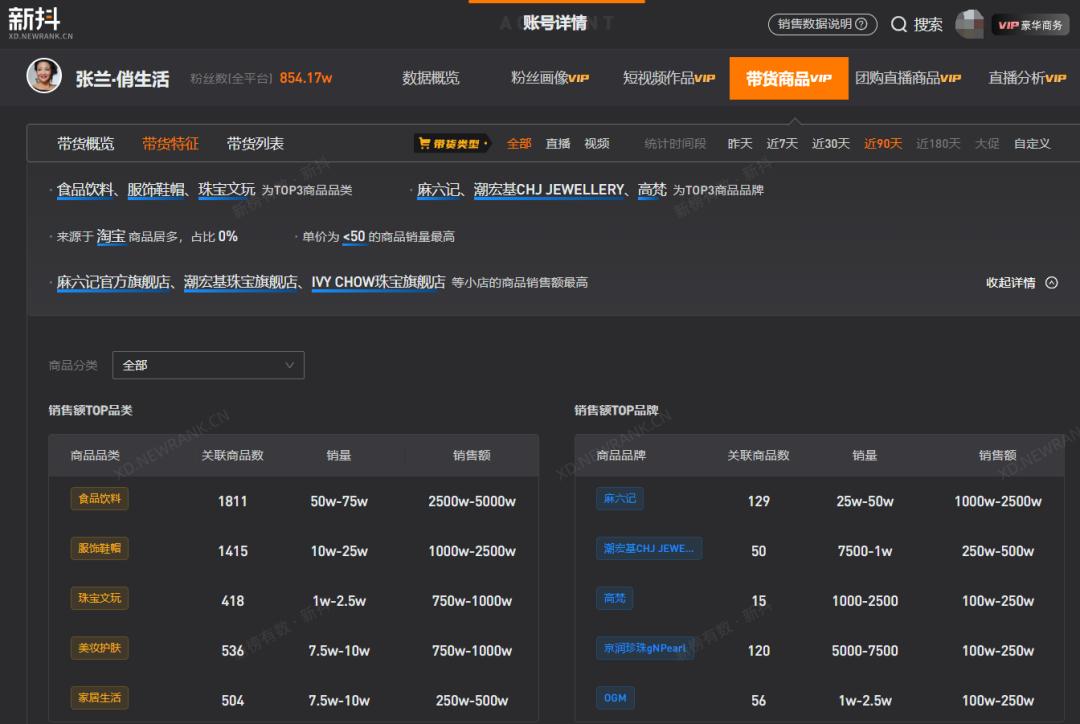The image size is (1080, 724).
Task: Open the 带货列表 sub-tab
Action: coord(255,143)
